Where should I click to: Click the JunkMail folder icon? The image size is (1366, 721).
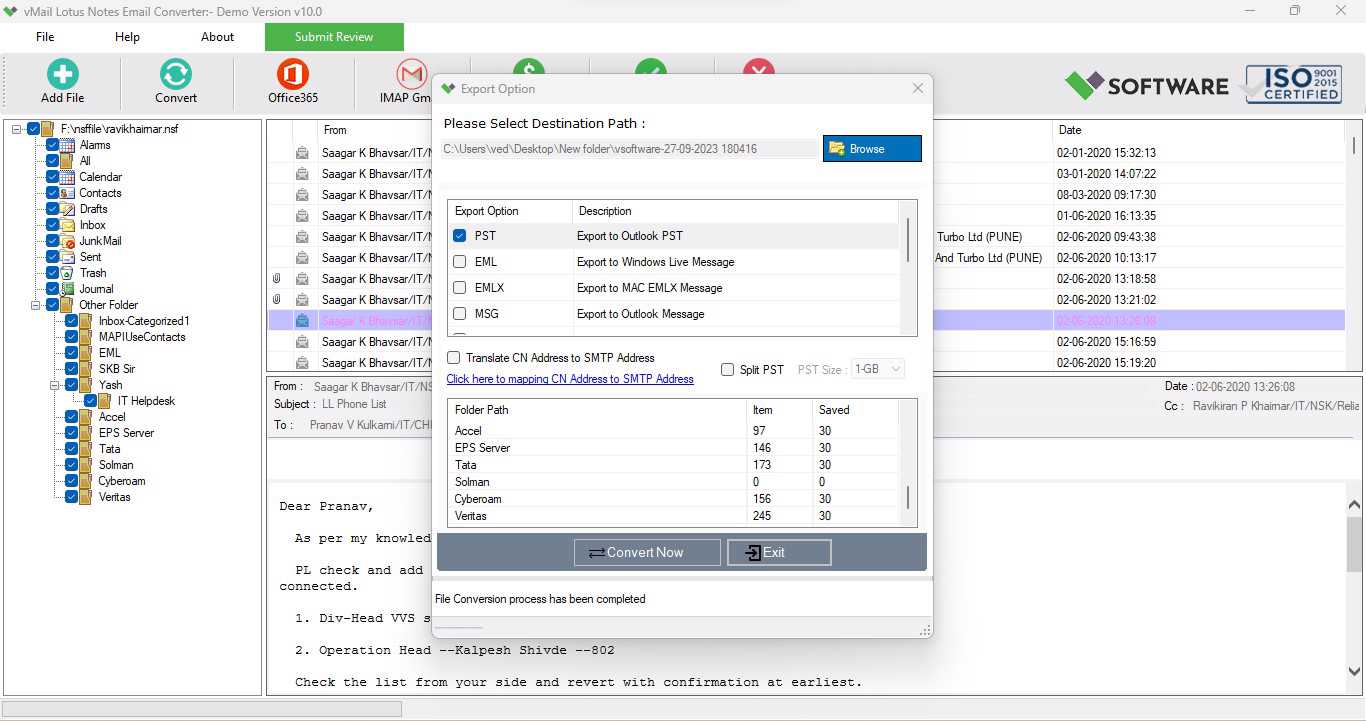67,241
